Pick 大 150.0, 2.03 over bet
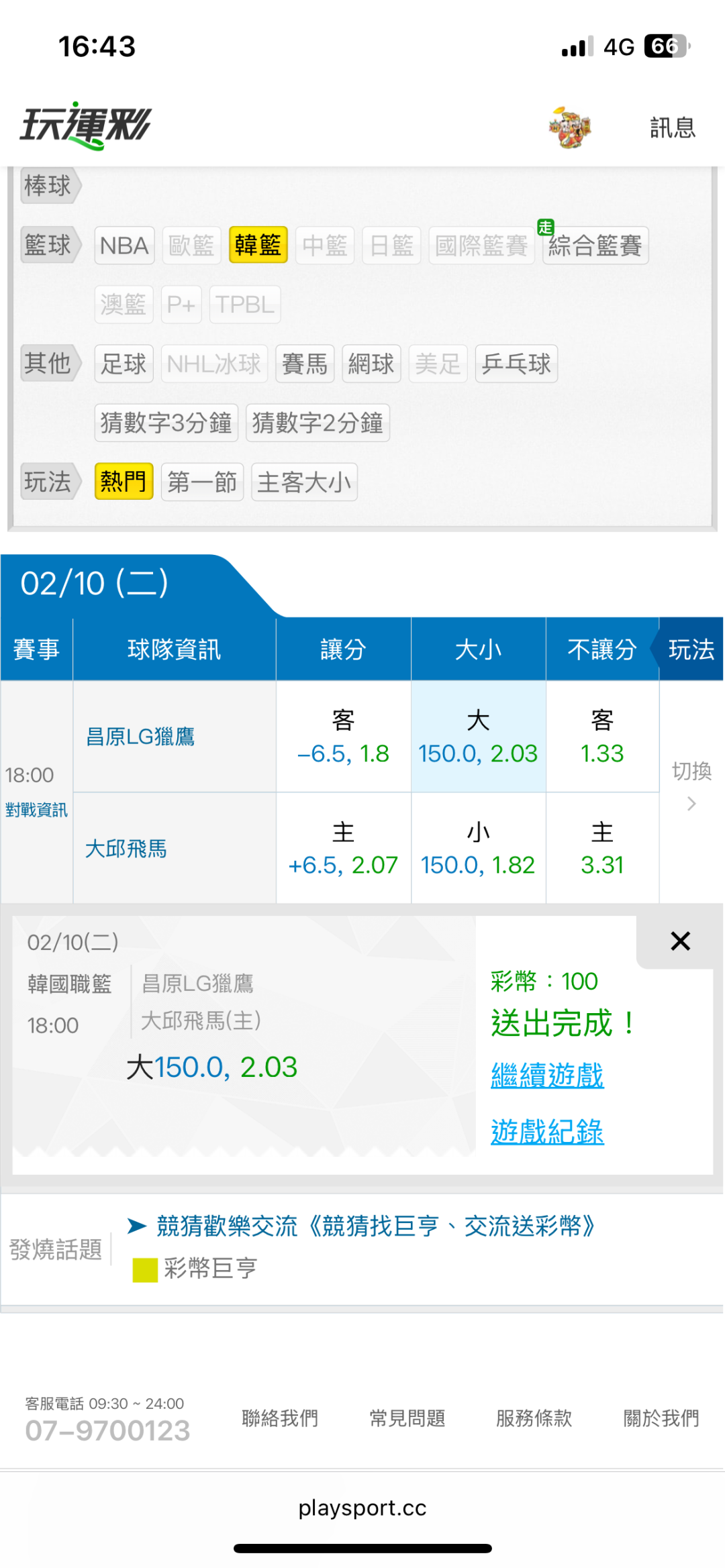This screenshot has height=1568, width=725. [478, 737]
